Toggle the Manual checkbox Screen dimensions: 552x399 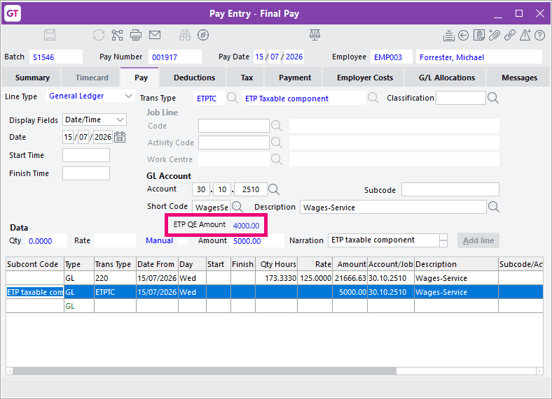pos(183,241)
